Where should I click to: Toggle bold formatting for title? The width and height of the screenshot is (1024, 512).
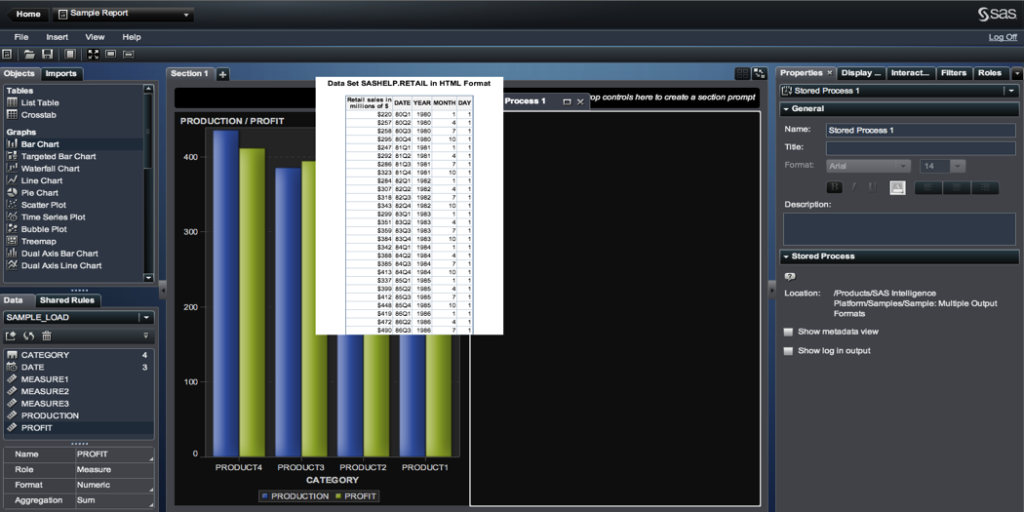pos(835,188)
